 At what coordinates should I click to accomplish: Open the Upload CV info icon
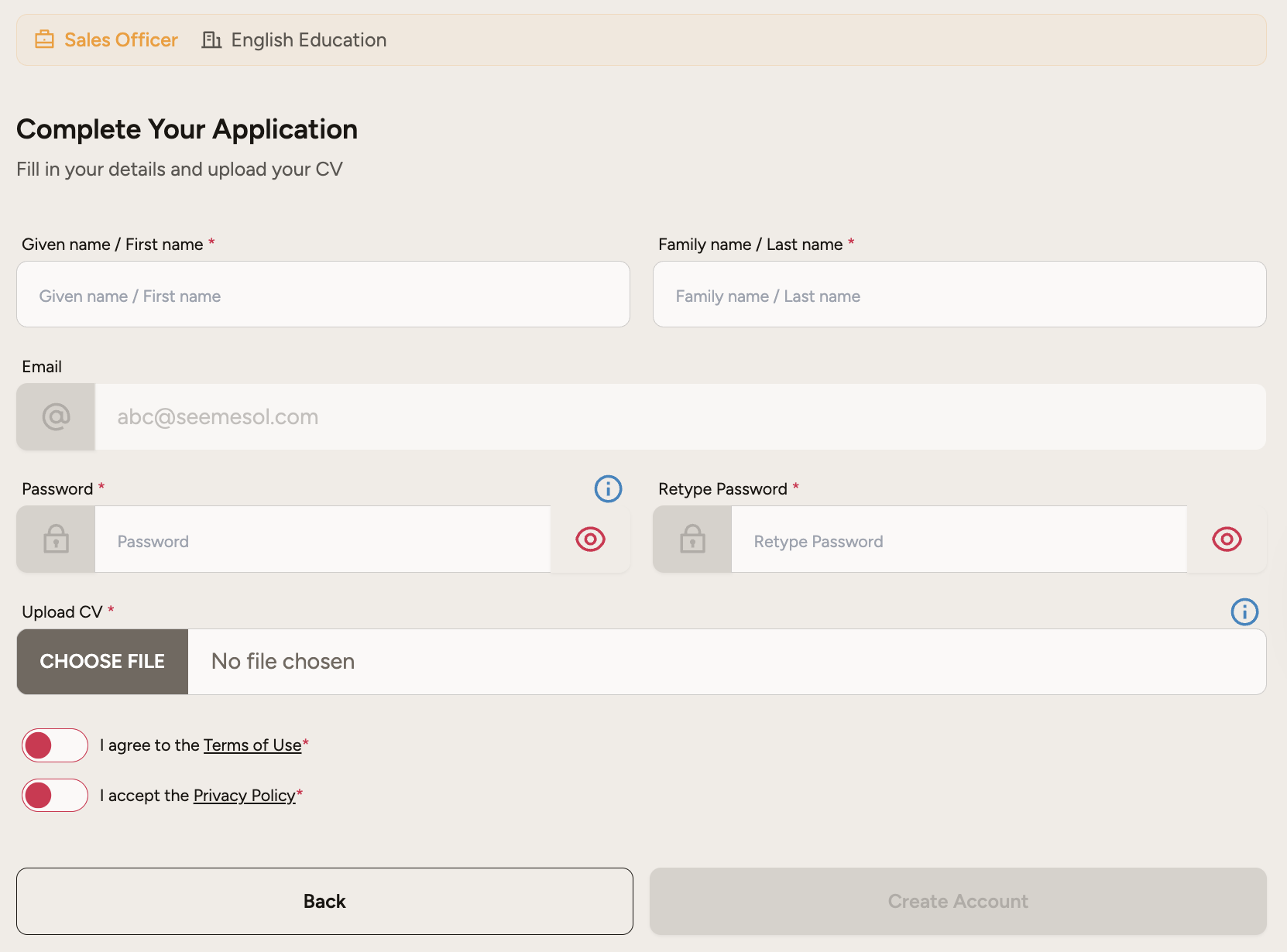point(1244,612)
